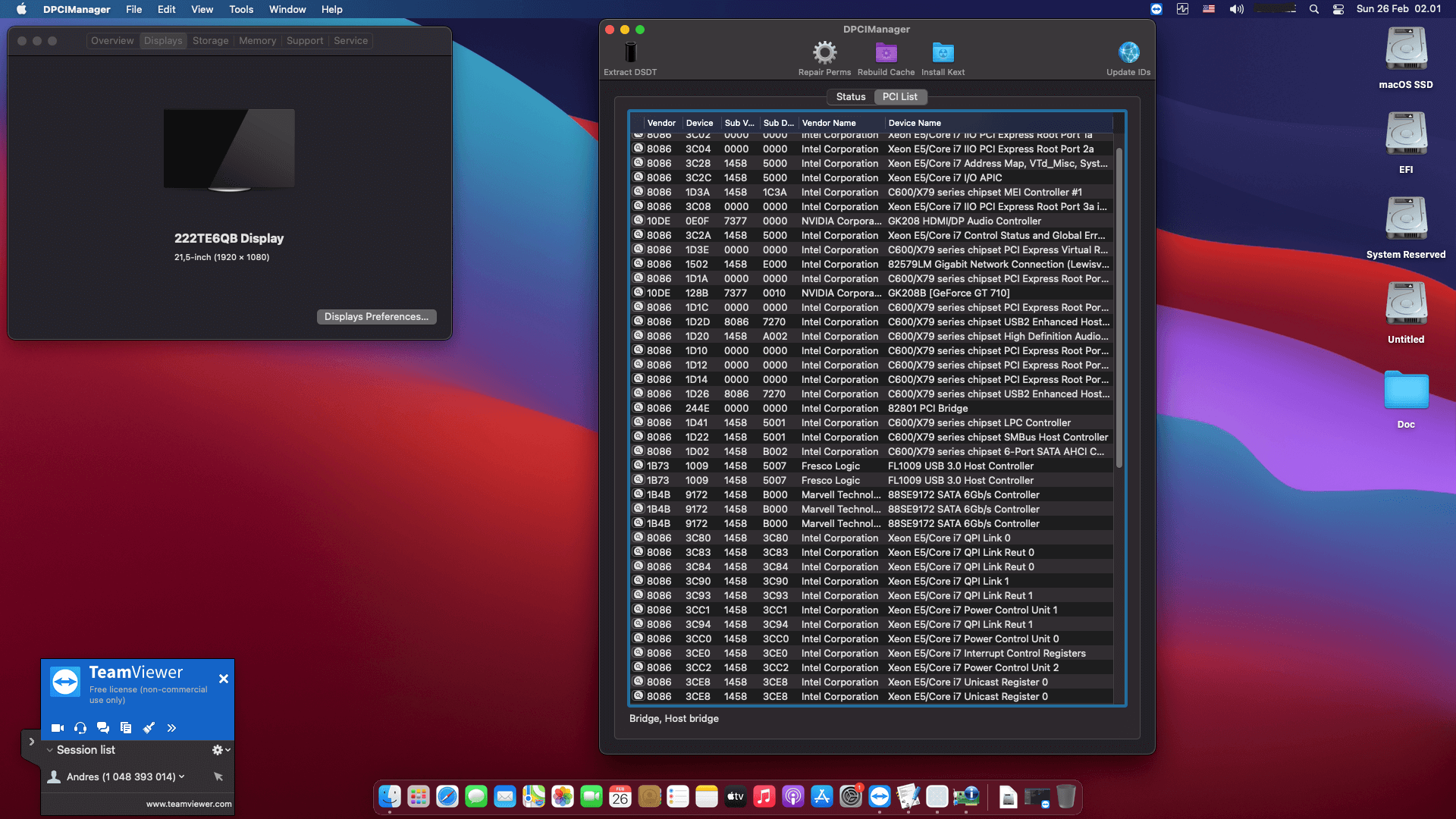Open the TeamViewer chat icon

click(x=103, y=728)
